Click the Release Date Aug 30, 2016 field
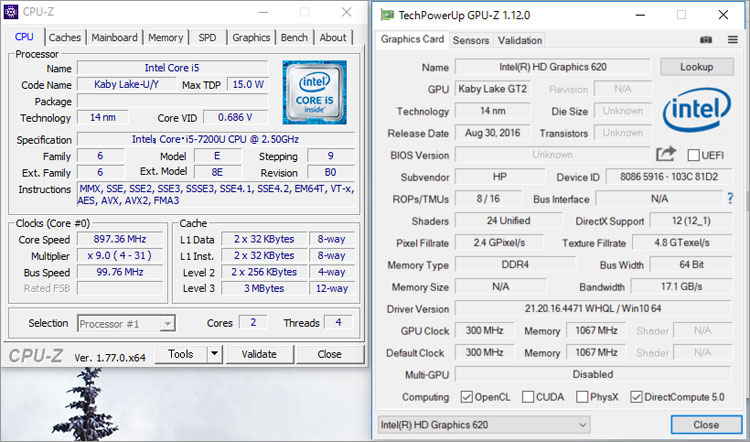The height and width of the screenshot is (442, 750). (x=492, y=133)
